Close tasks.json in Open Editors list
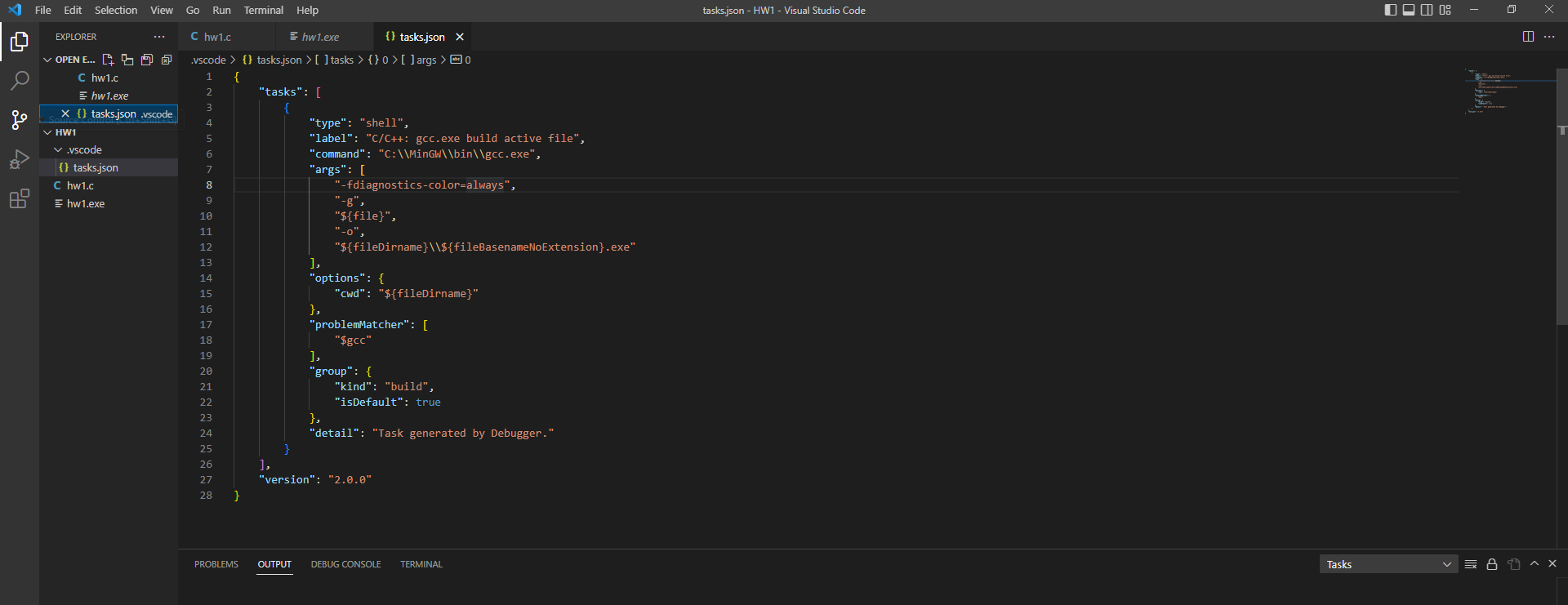This screenshot has width=1568, height=605. pyautogui.click(x=65, y=113)
